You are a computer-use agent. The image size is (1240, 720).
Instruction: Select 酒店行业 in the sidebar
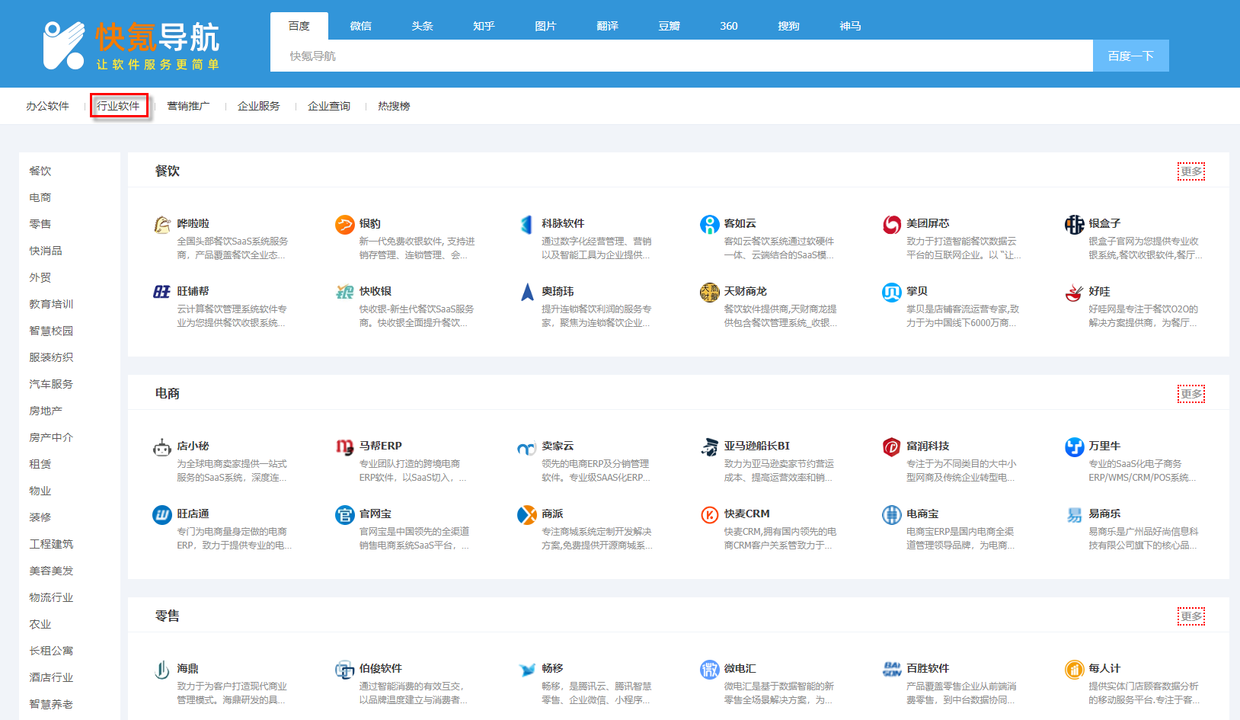tap(51, 678)
